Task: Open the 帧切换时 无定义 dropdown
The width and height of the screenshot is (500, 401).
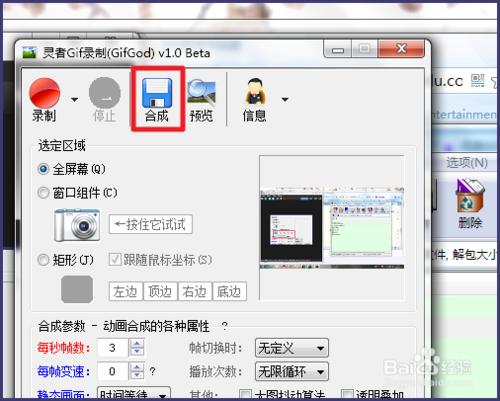Action: pyautogui.click(x=292, y=348)
